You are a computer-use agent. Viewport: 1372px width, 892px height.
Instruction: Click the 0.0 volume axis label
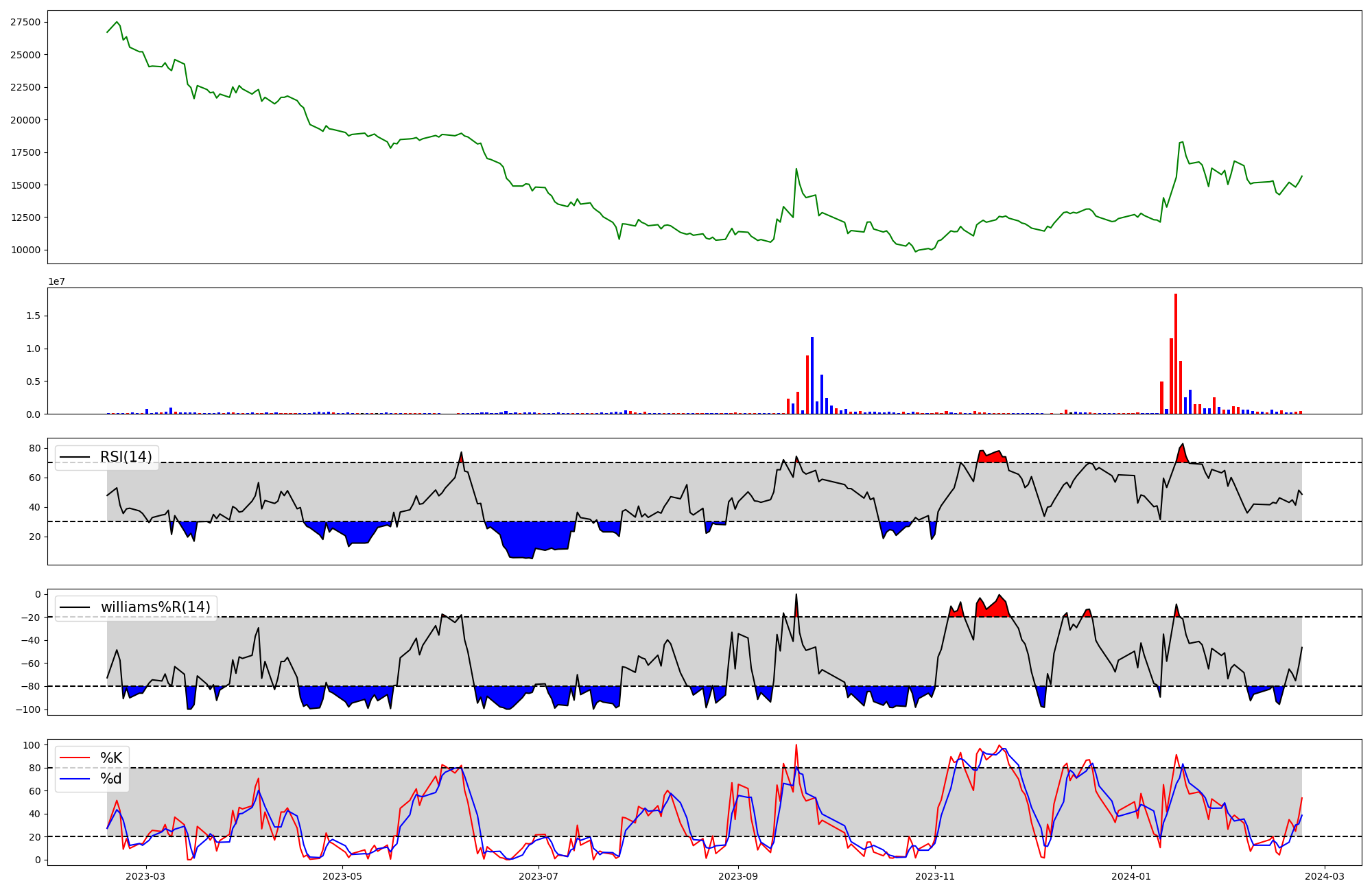click(x=33, y=414)
